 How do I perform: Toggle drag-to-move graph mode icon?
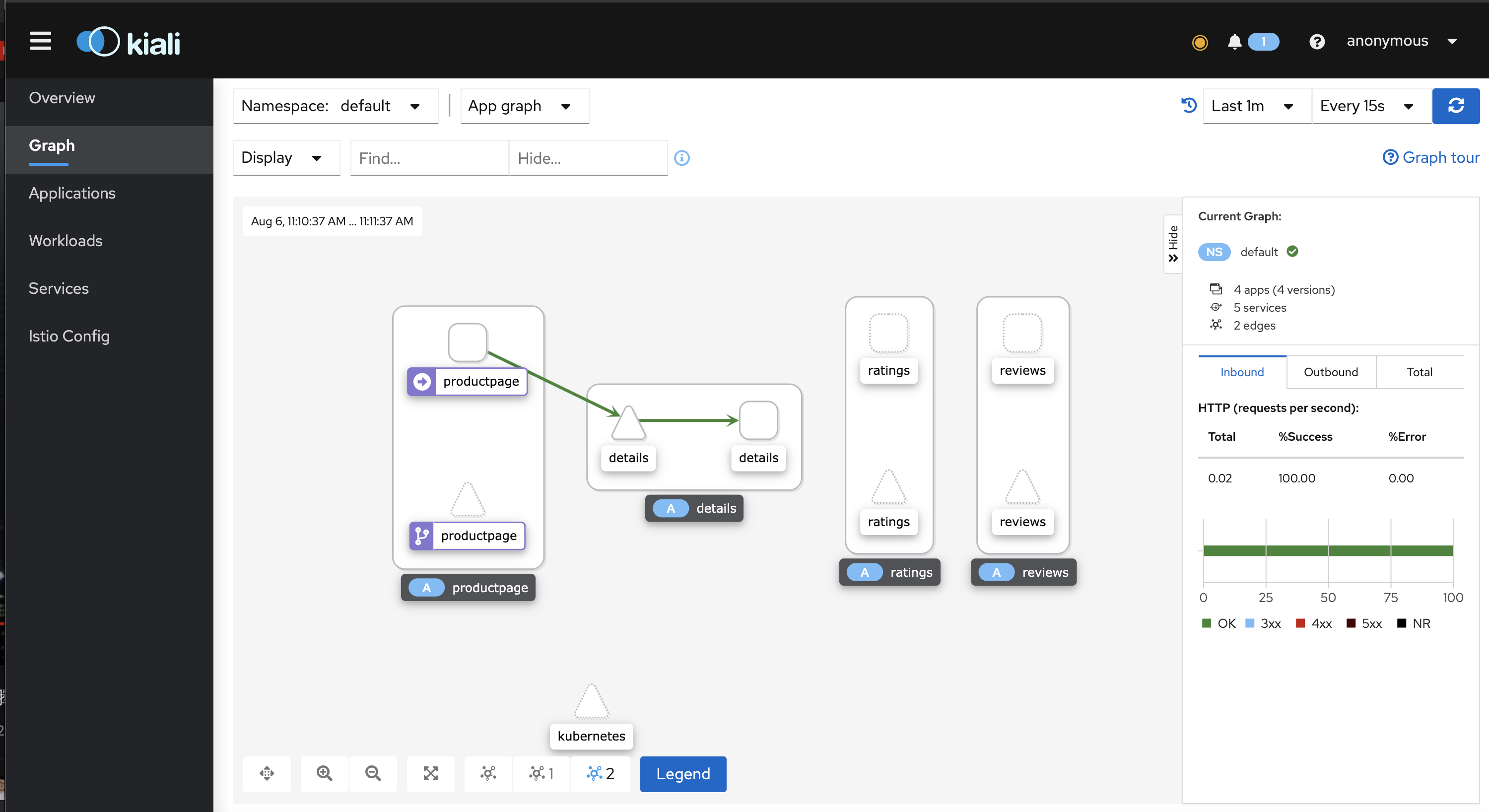(267, 773)
